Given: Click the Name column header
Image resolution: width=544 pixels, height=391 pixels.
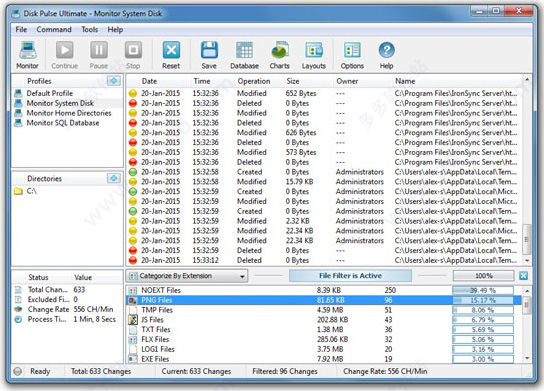Looking at the screenshot, I should (x=405, y=81).
